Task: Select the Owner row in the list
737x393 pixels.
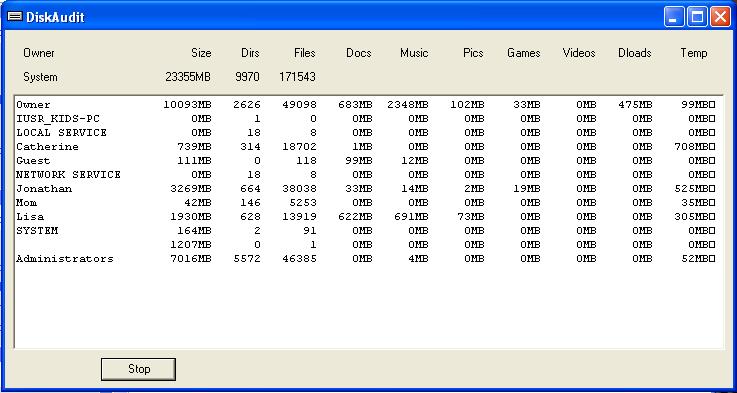Action: coord(366,104)
